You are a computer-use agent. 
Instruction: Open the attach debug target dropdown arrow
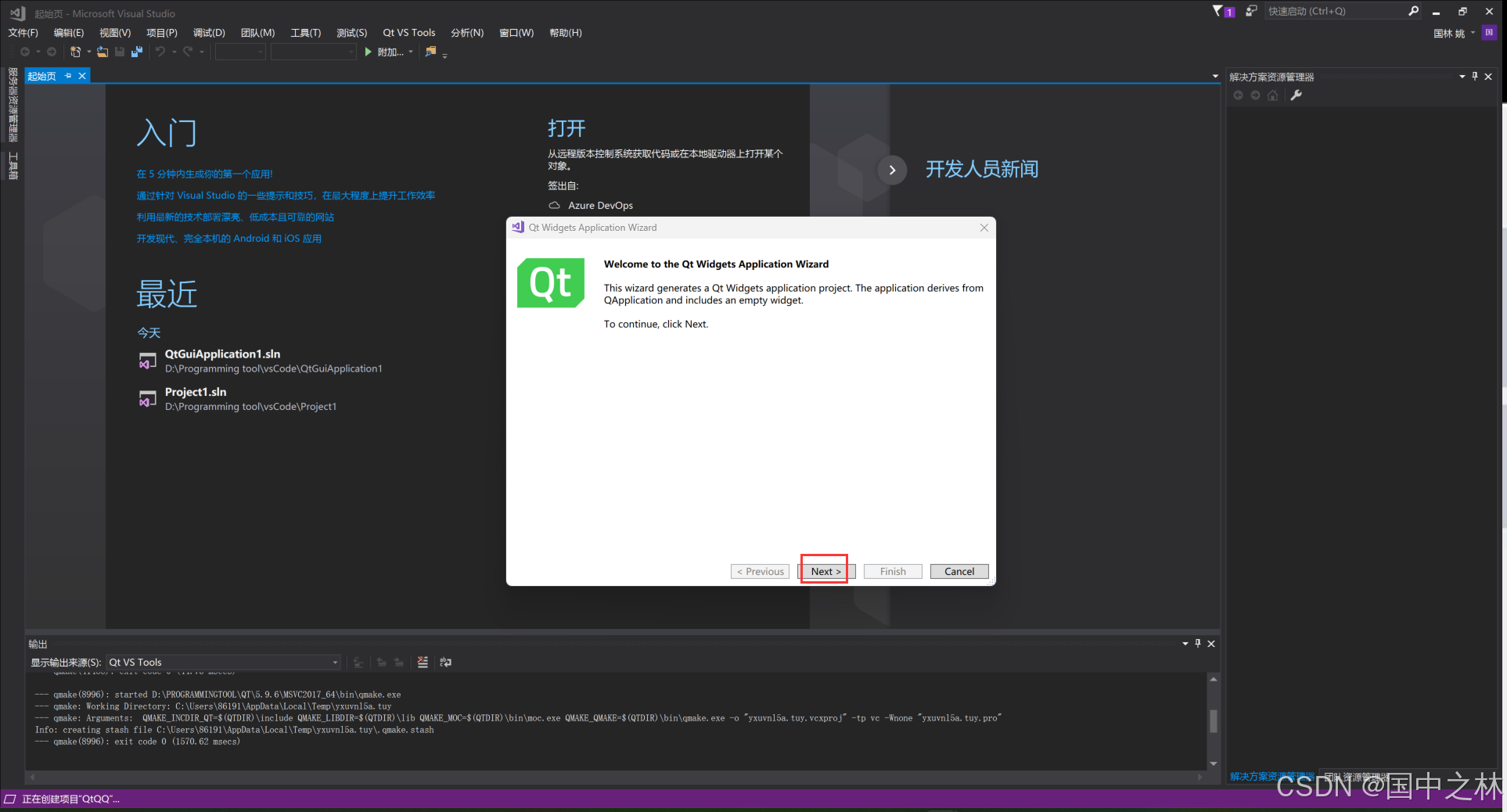[411, 52]
